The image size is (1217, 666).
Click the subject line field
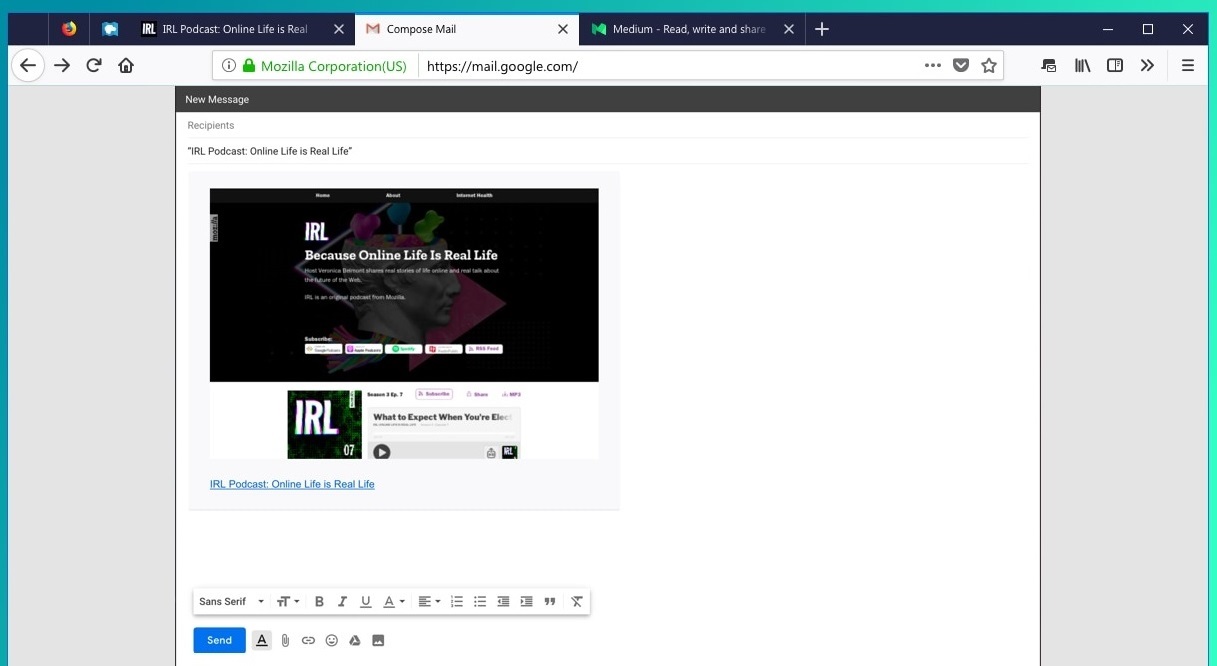click(x=608, y=151)
